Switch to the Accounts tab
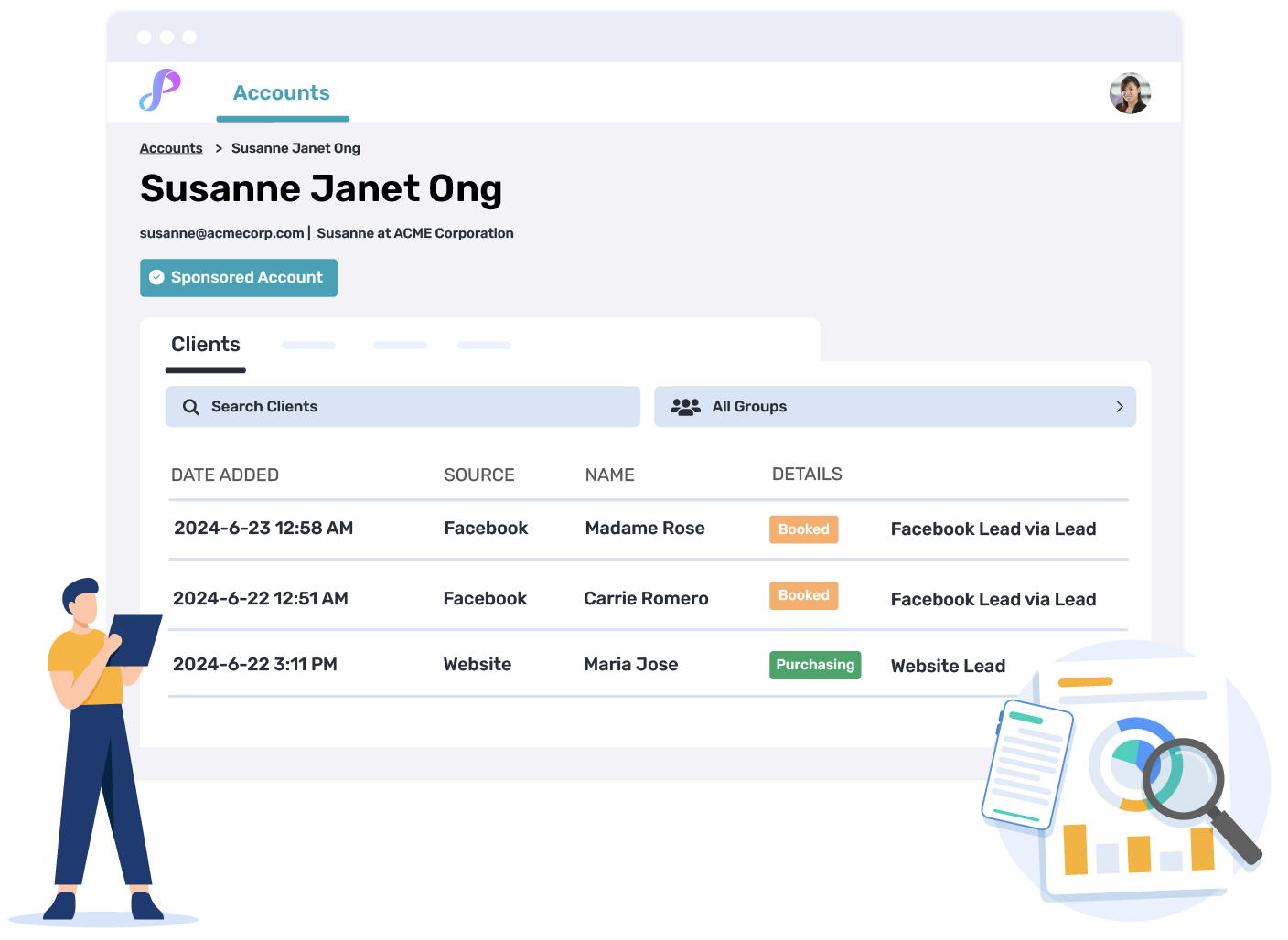This screenshot has height=940, width=1288. [282, 93]
